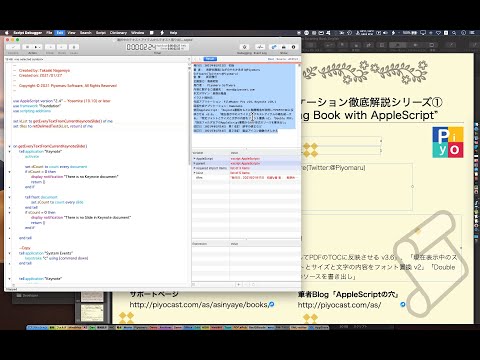Click the minus button below expressions
Image resolution: width=480 pixels, height=360 pixels.
[x=246, y=284]
